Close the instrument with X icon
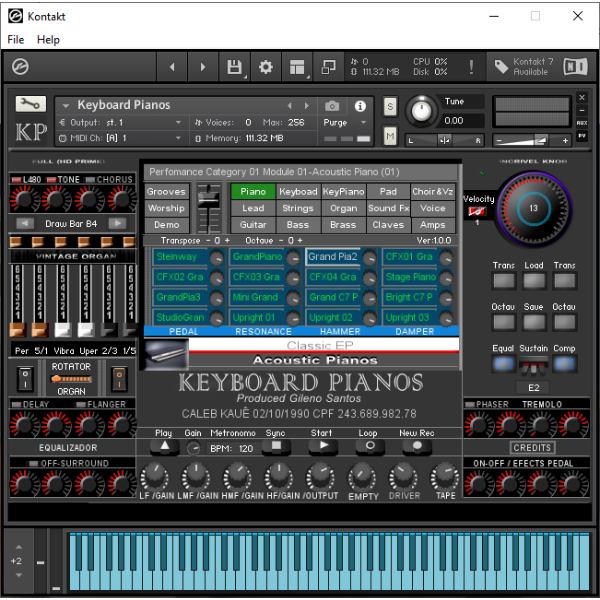600x600 pixels. click(x=582, y=97)
